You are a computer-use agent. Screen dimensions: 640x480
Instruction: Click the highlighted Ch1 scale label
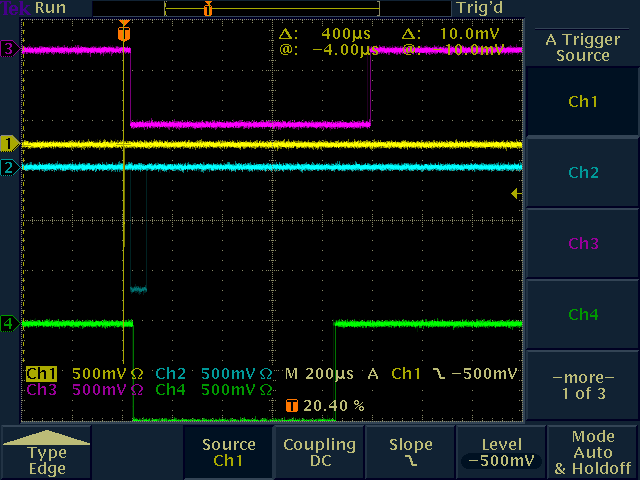(41, 373)
